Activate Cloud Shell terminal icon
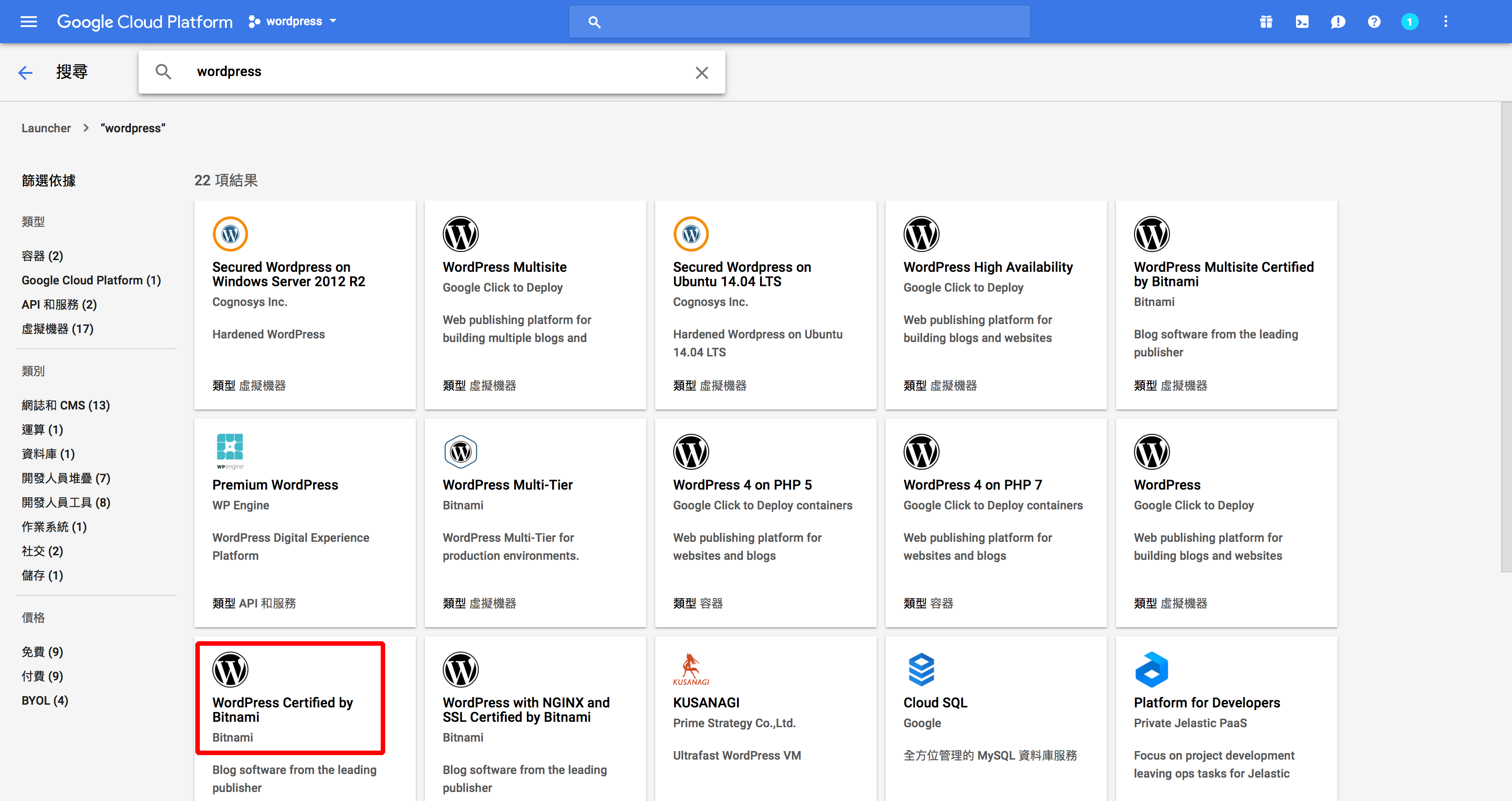Viewport: 1512px width, 801px height. pos(1301,22)
